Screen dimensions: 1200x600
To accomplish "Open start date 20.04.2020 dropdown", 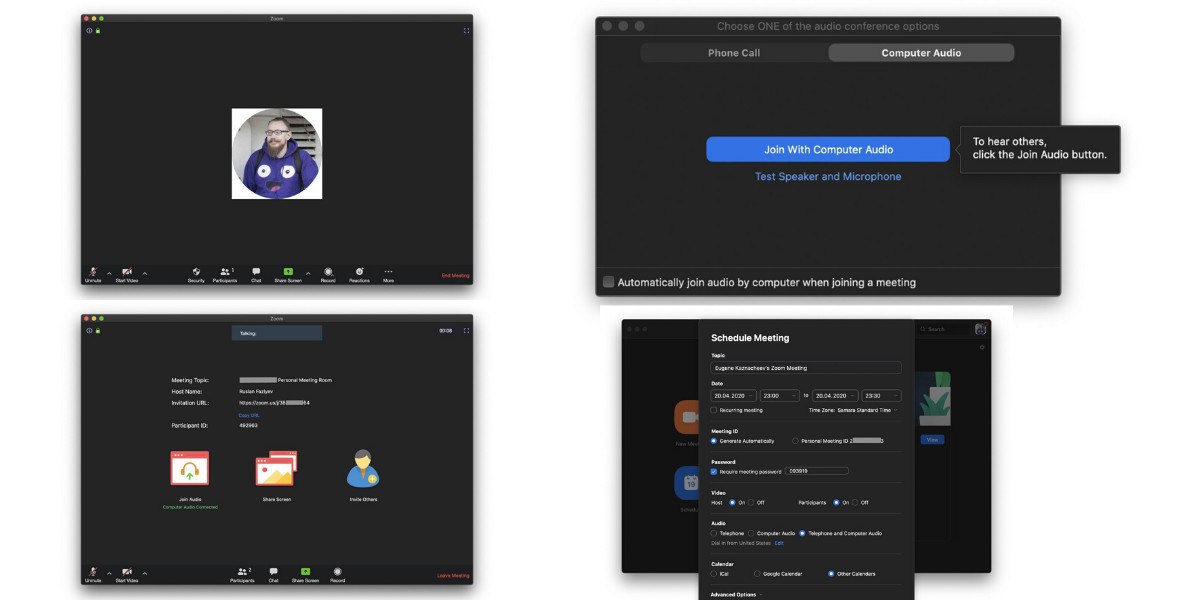I will click(734, 396).
